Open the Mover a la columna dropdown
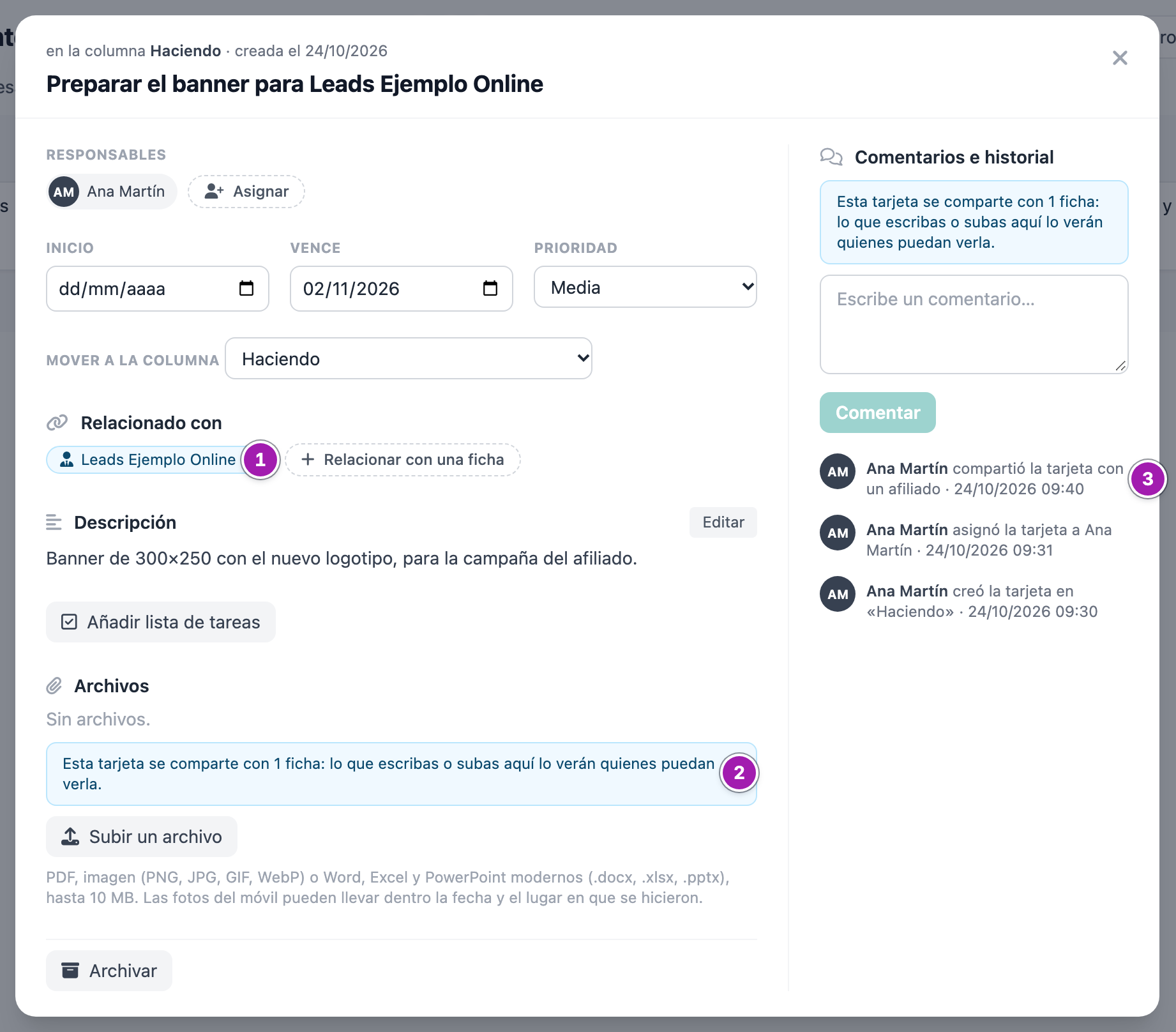1176x1032 pixels. click(409, 358)
